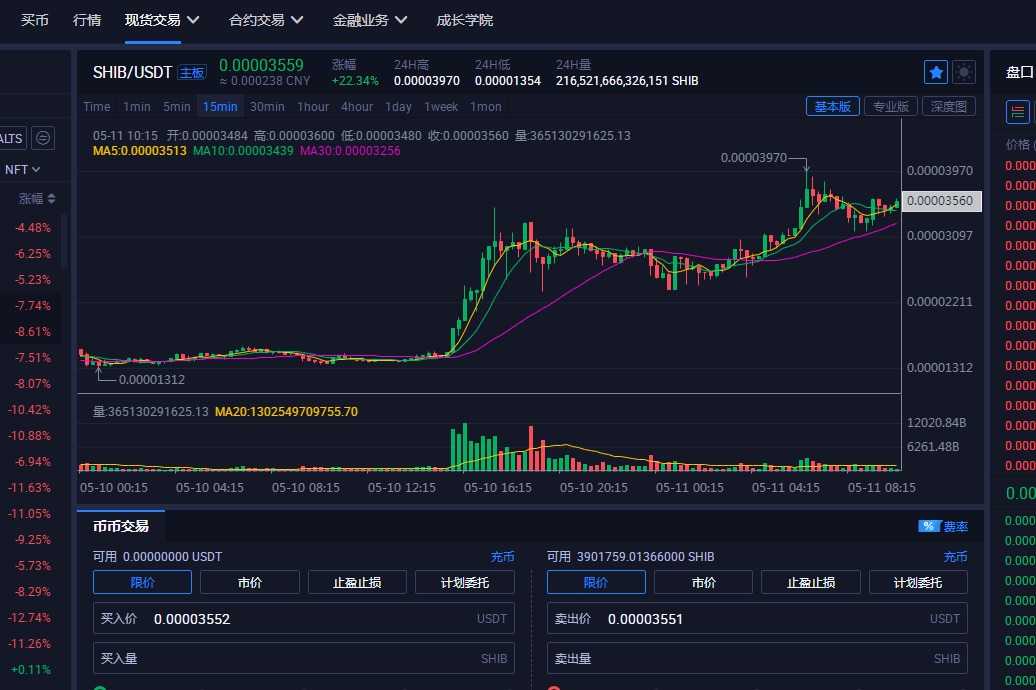Click the swap icon beside ALTS
This screenshot has width=1036, height=690.
coord(43,138)
